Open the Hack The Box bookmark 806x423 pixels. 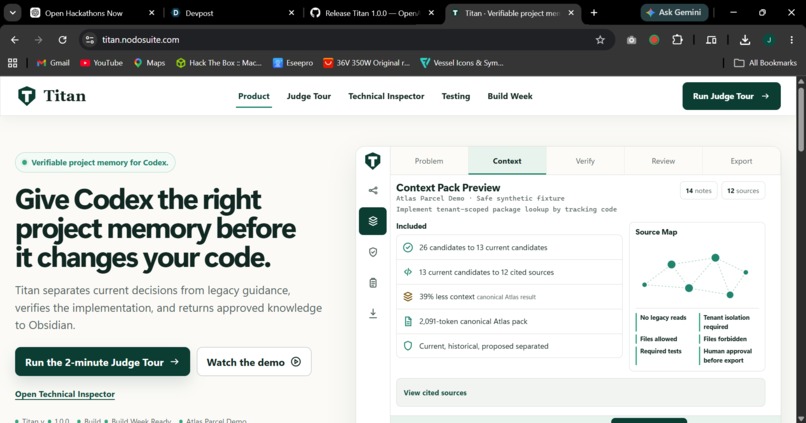tap(219, 63)
